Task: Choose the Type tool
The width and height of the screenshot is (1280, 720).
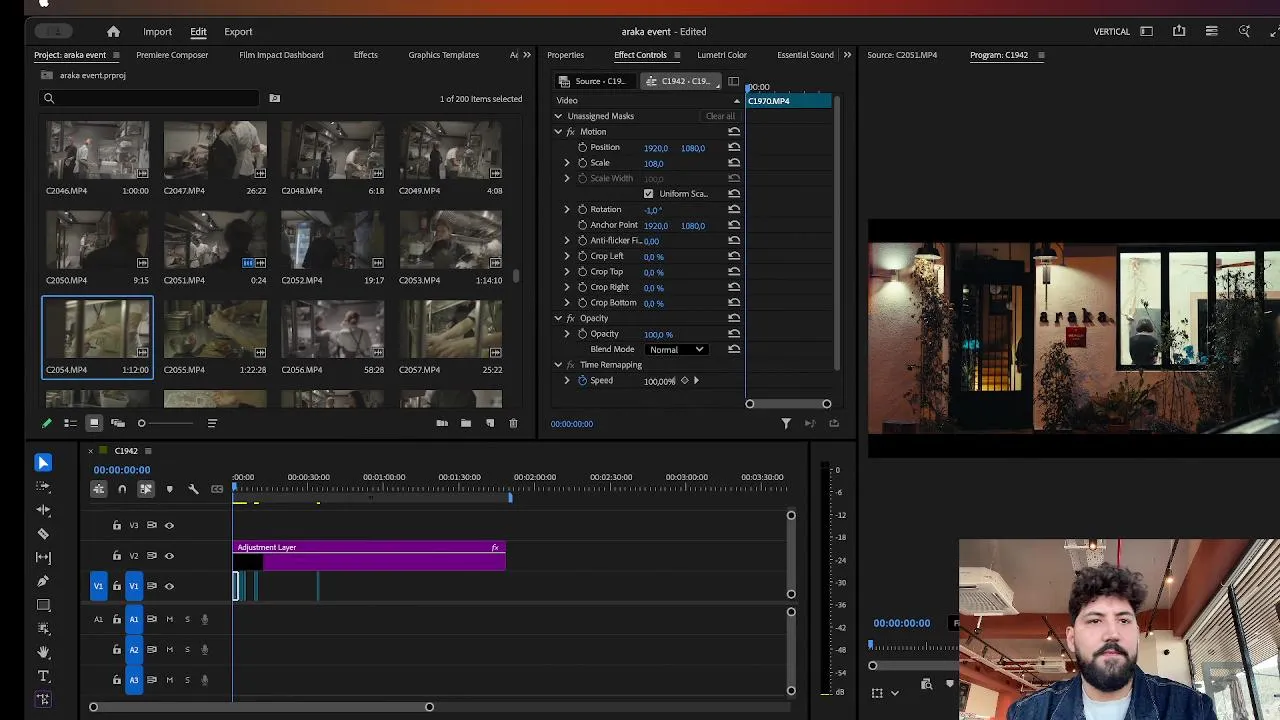Action: pos(43,677)
